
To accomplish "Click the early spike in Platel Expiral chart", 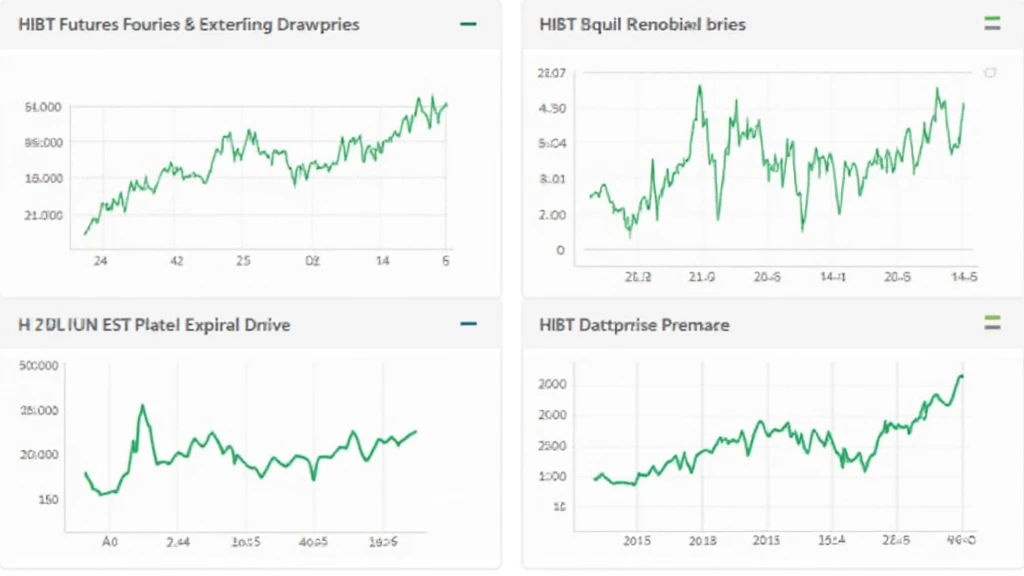I will pyautogui.click(x=142, y=406).
